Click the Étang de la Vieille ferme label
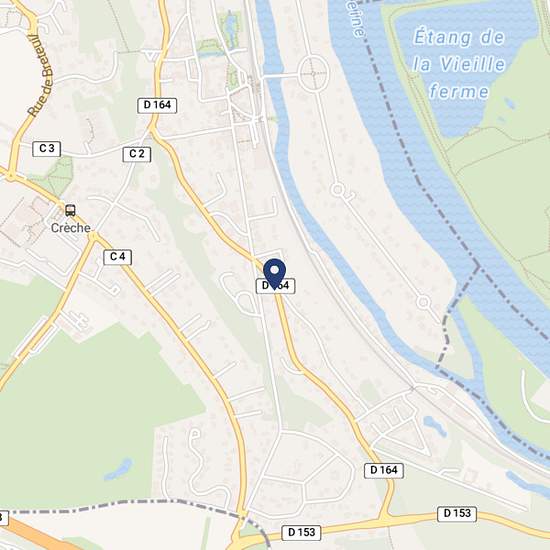The width and height of the screenshot is (550, 550). tap(459, 64)
